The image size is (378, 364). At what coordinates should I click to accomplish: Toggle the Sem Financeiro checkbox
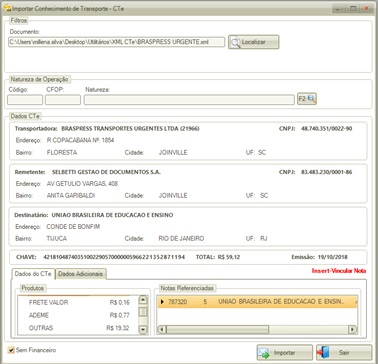point(11,350)
